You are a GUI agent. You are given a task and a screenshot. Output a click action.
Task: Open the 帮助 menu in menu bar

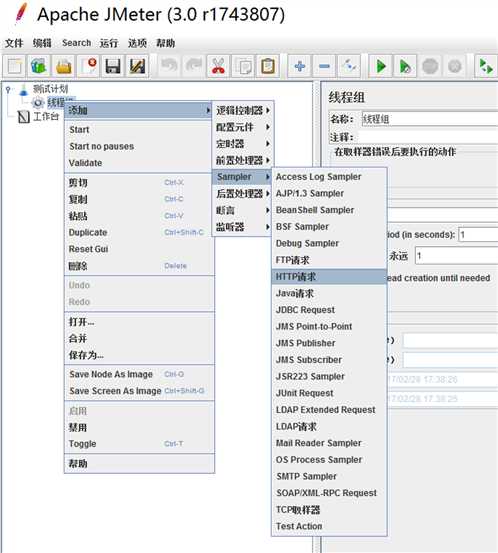click(165, 43)
